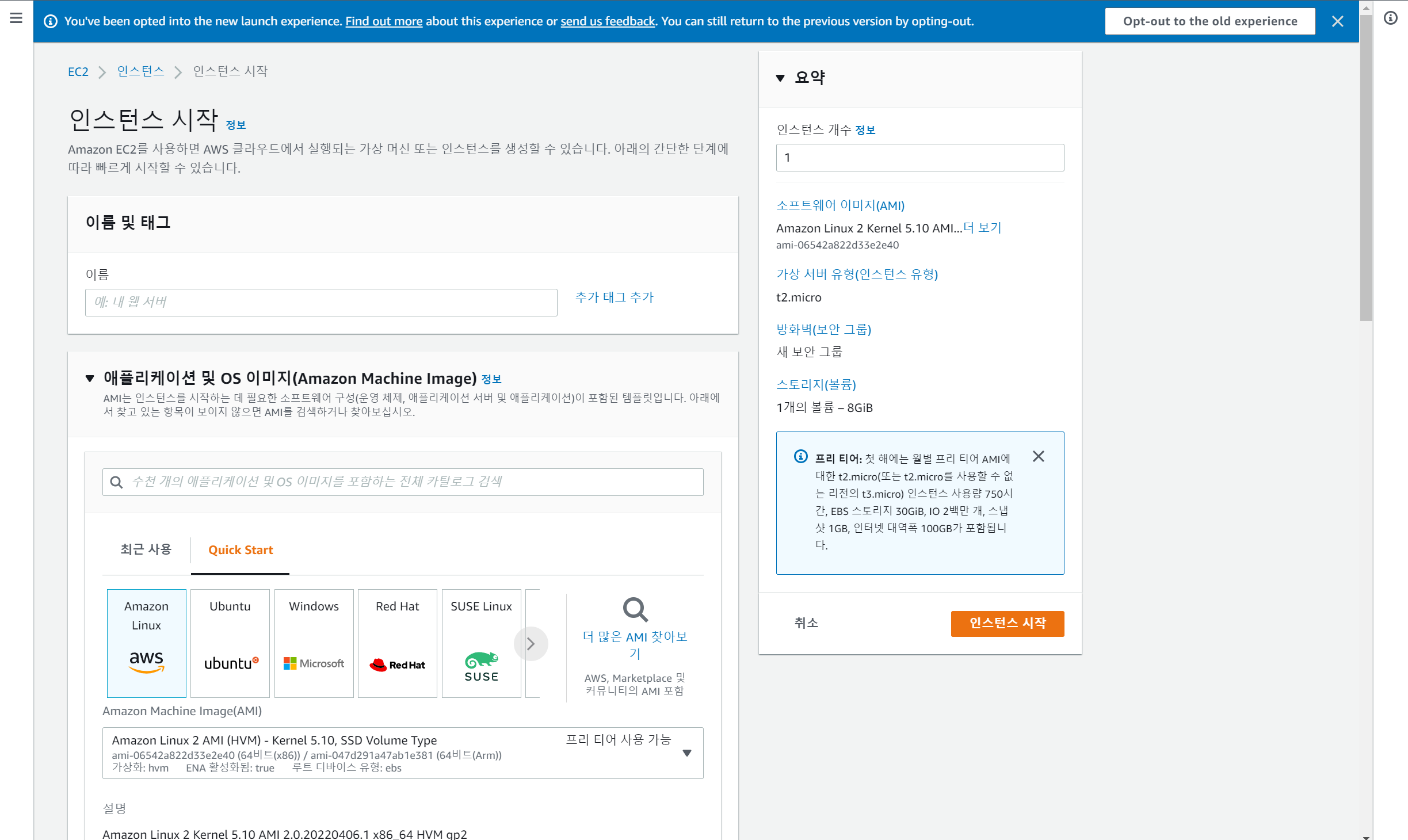Image resolution: width=1408 pixels, height=840 pixels.
Task: Open the Amazon Linux 2 AMI dropdown
Action: click(686, 753)
